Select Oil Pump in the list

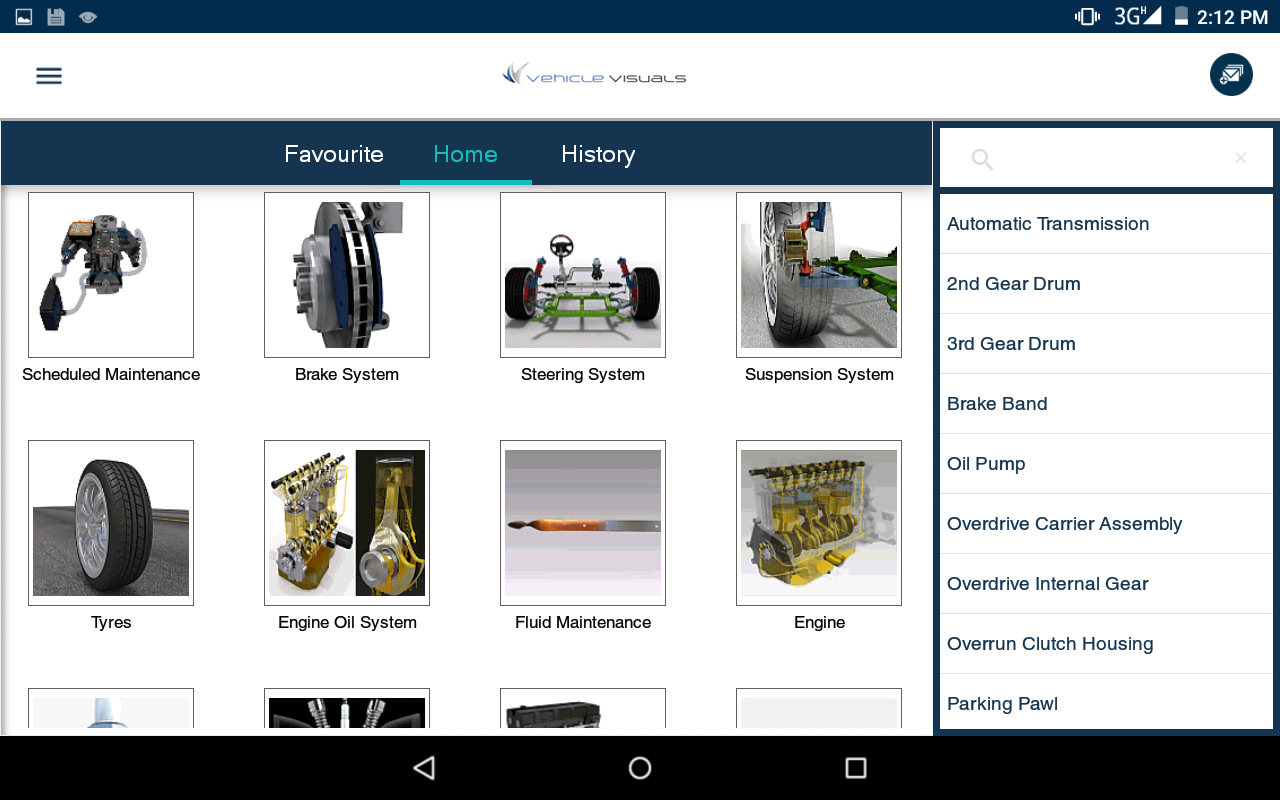pyautogui.click(x=1106, y=464)
